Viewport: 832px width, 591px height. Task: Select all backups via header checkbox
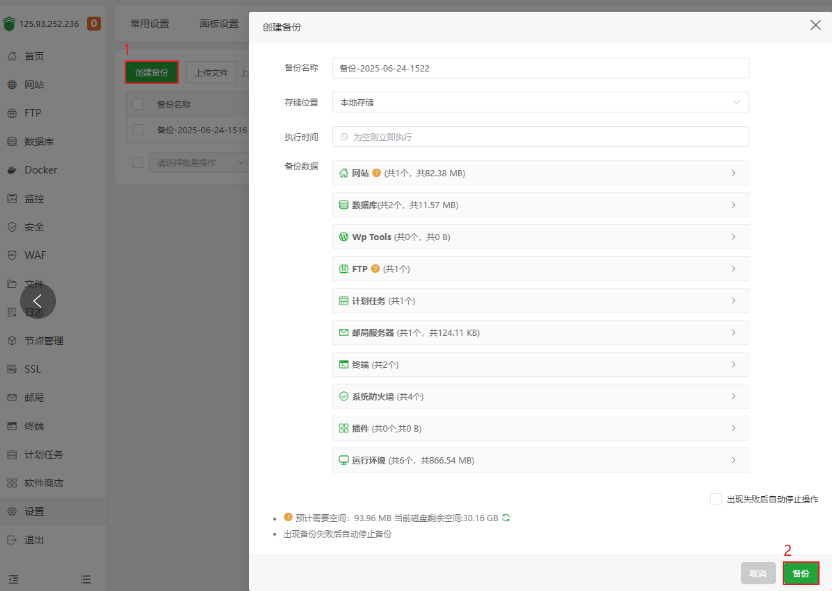click(x=138, y=104)
